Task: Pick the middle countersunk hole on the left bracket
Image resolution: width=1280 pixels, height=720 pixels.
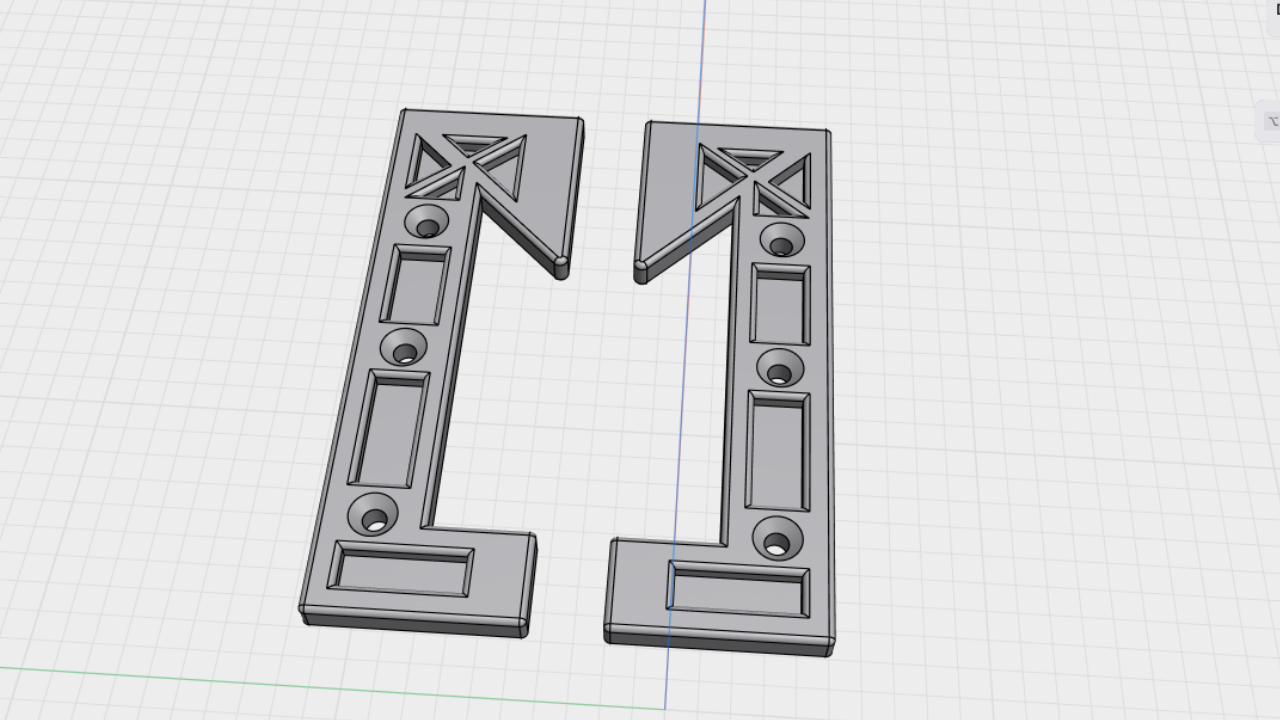Action: (x=403, y=348)
